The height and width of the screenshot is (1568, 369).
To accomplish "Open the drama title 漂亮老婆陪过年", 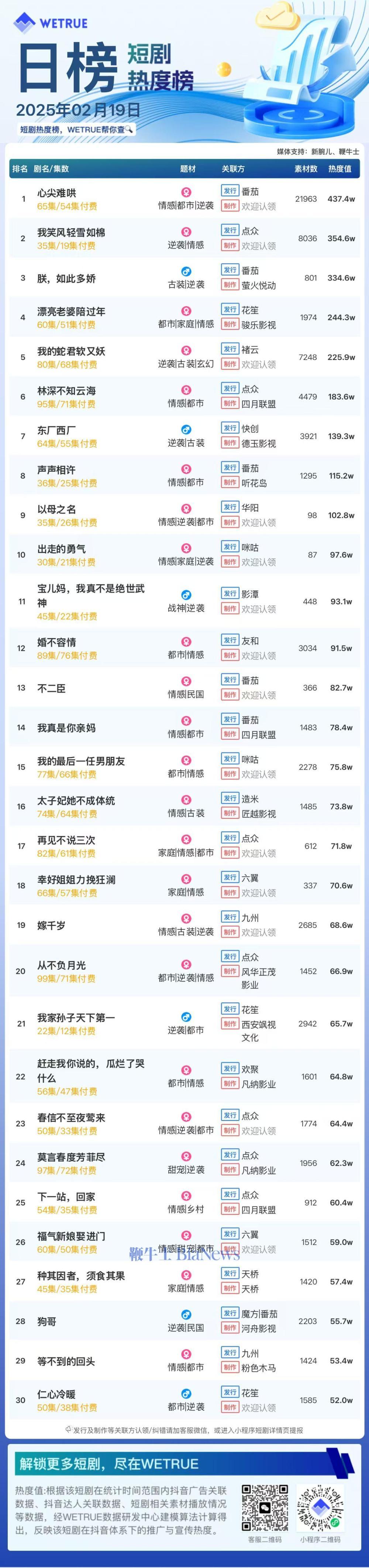I will pyautogui.click(x=71, y=312).
